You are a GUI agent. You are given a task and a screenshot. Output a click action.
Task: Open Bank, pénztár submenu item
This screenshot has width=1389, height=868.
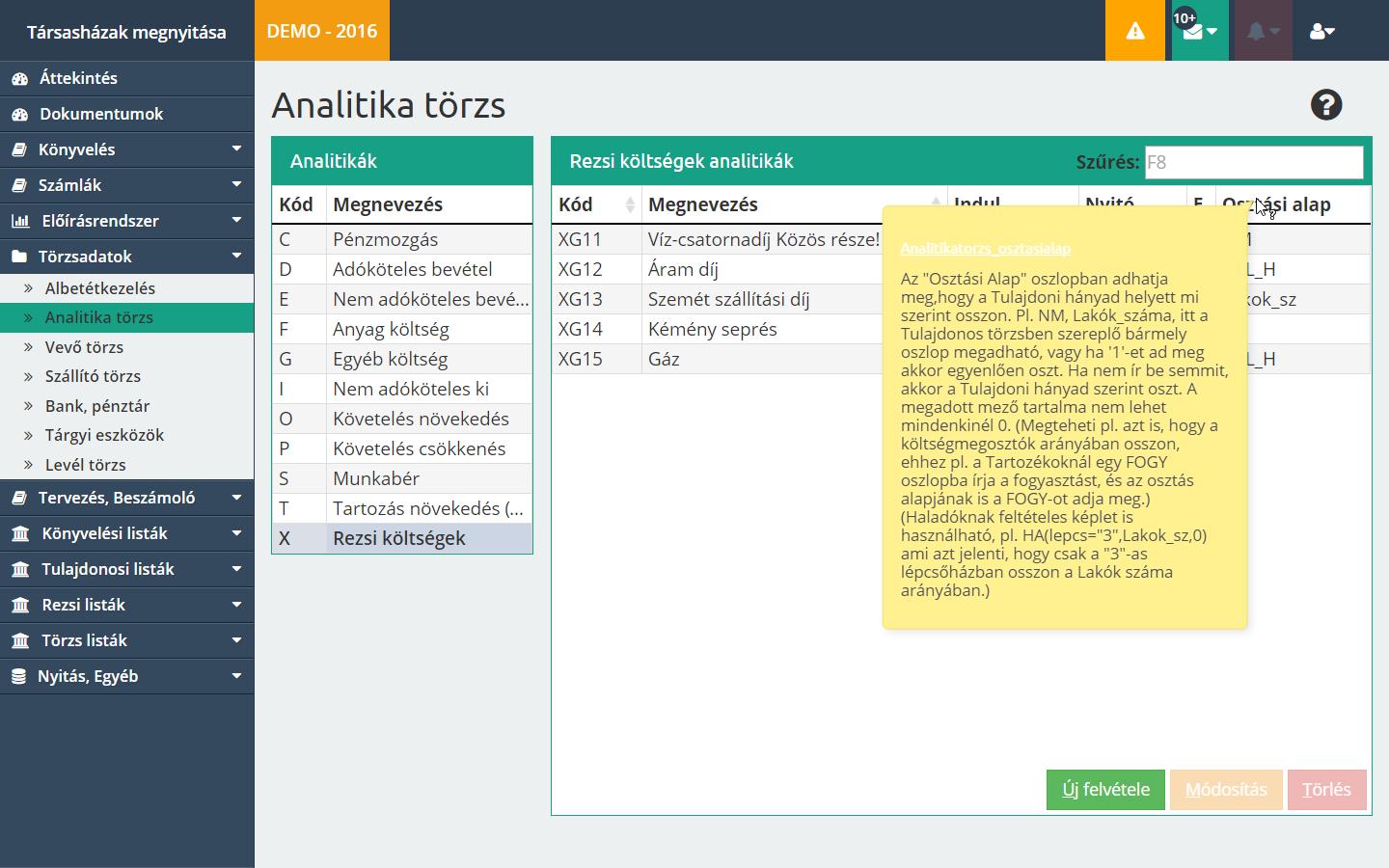(x=96, y=406)
